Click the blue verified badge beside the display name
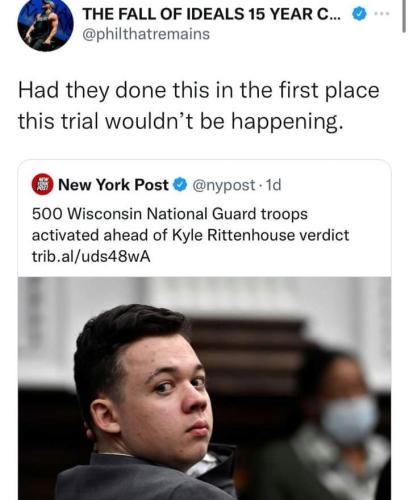The image size is (409, 500). (359, 14)
